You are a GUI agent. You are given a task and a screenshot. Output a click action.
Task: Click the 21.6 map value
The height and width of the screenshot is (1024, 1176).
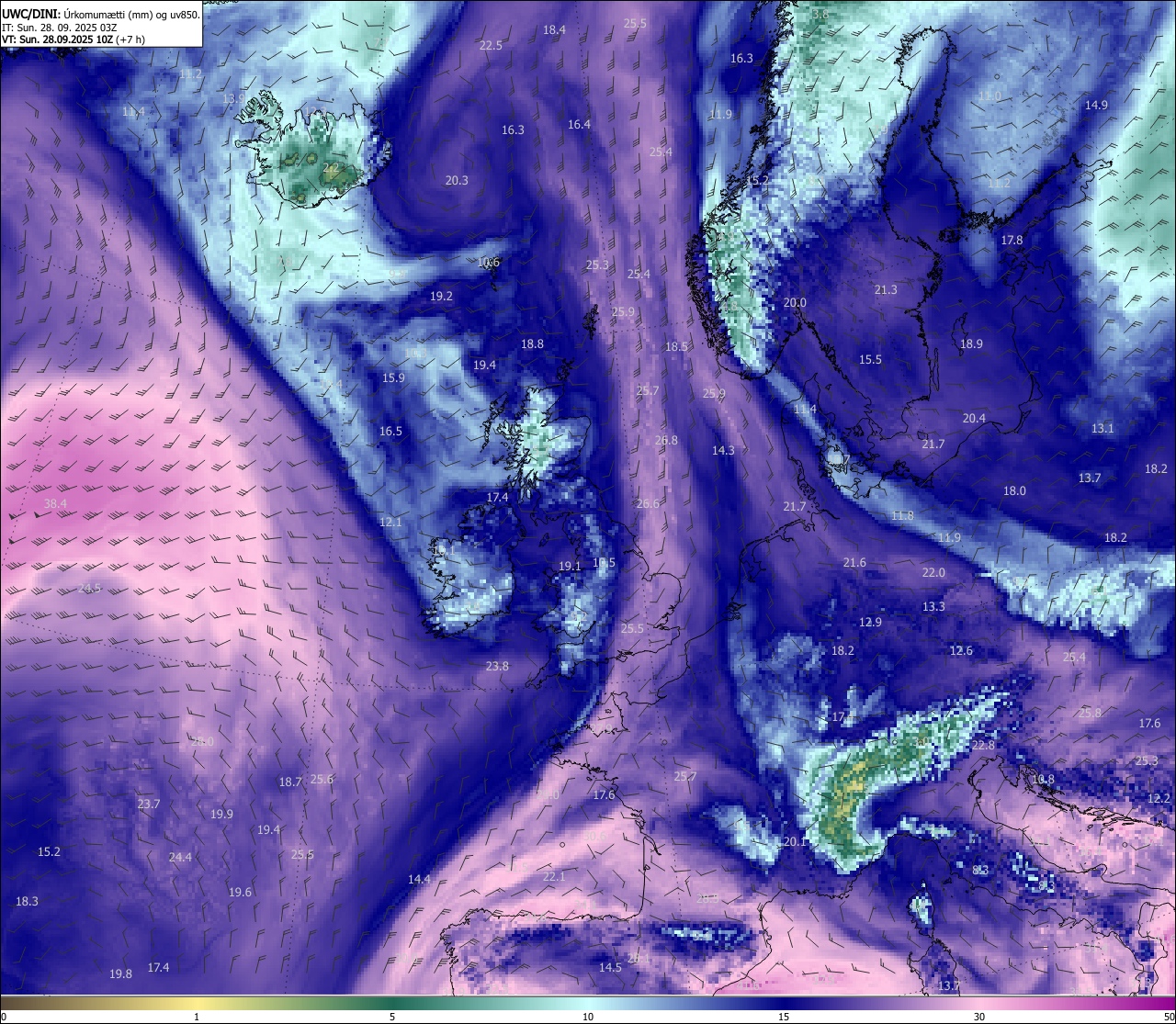pos(854,563)
